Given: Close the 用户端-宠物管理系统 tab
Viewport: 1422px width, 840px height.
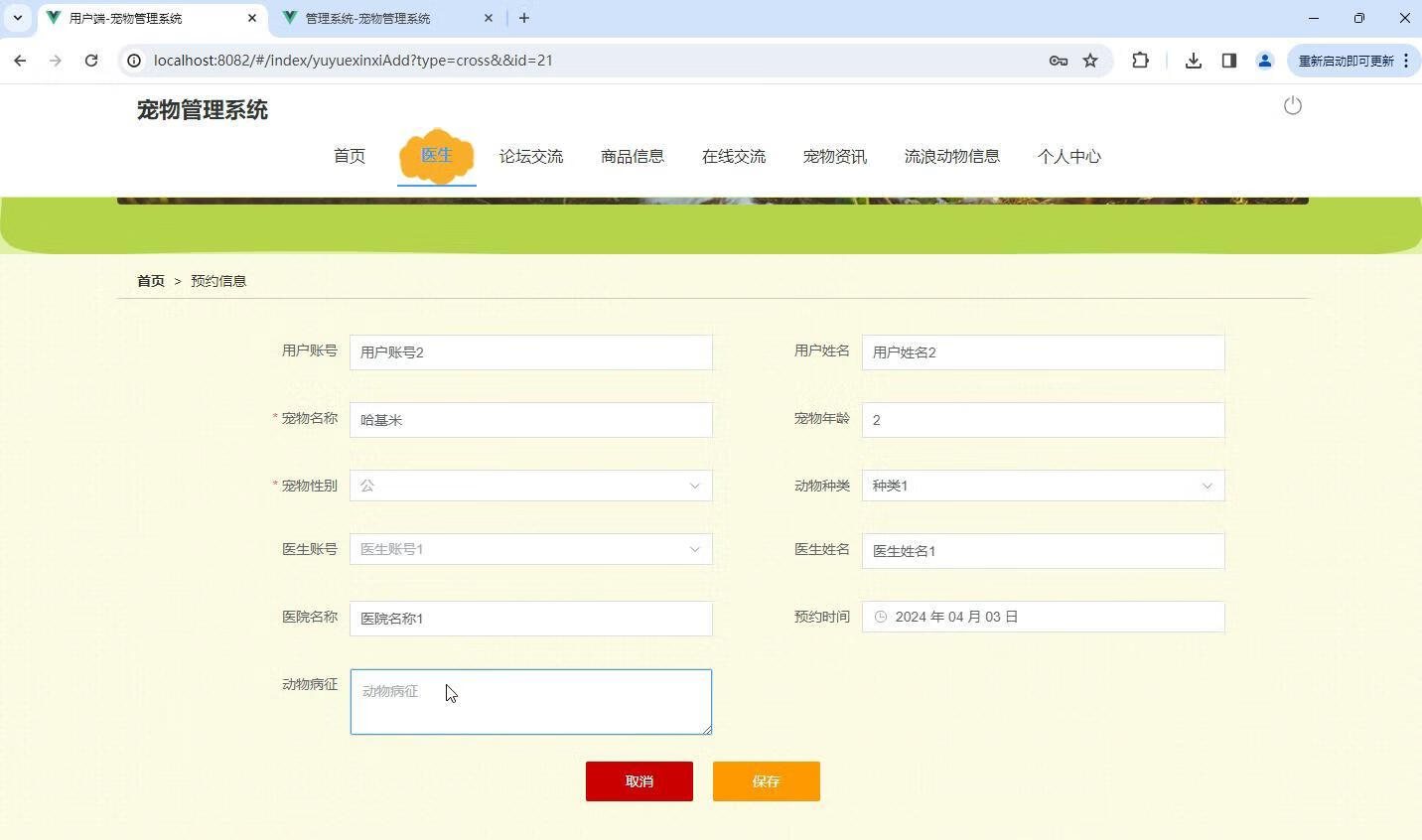Looking at the screenshot, I should 252,18.
